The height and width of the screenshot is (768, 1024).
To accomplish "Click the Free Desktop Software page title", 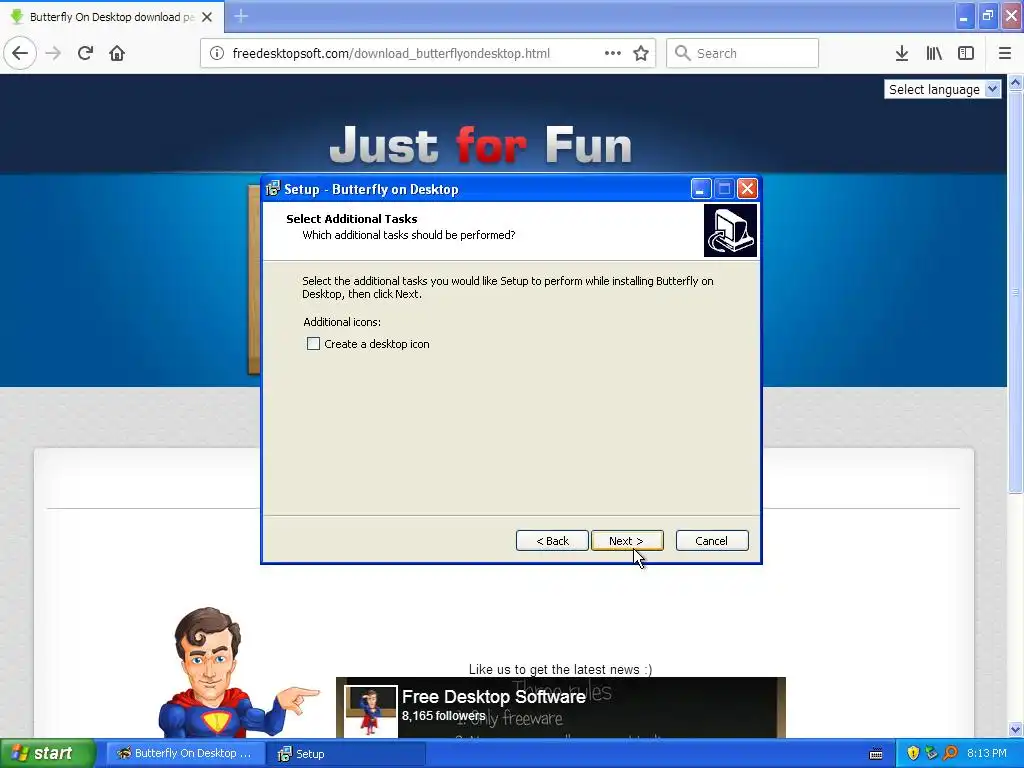I will click(x=494, y=697).
